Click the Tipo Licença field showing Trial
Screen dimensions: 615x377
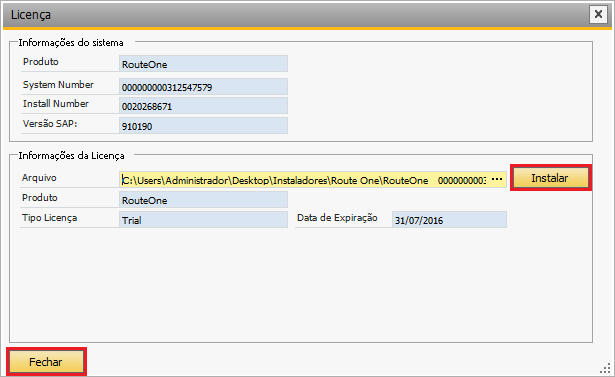[203, 220]
